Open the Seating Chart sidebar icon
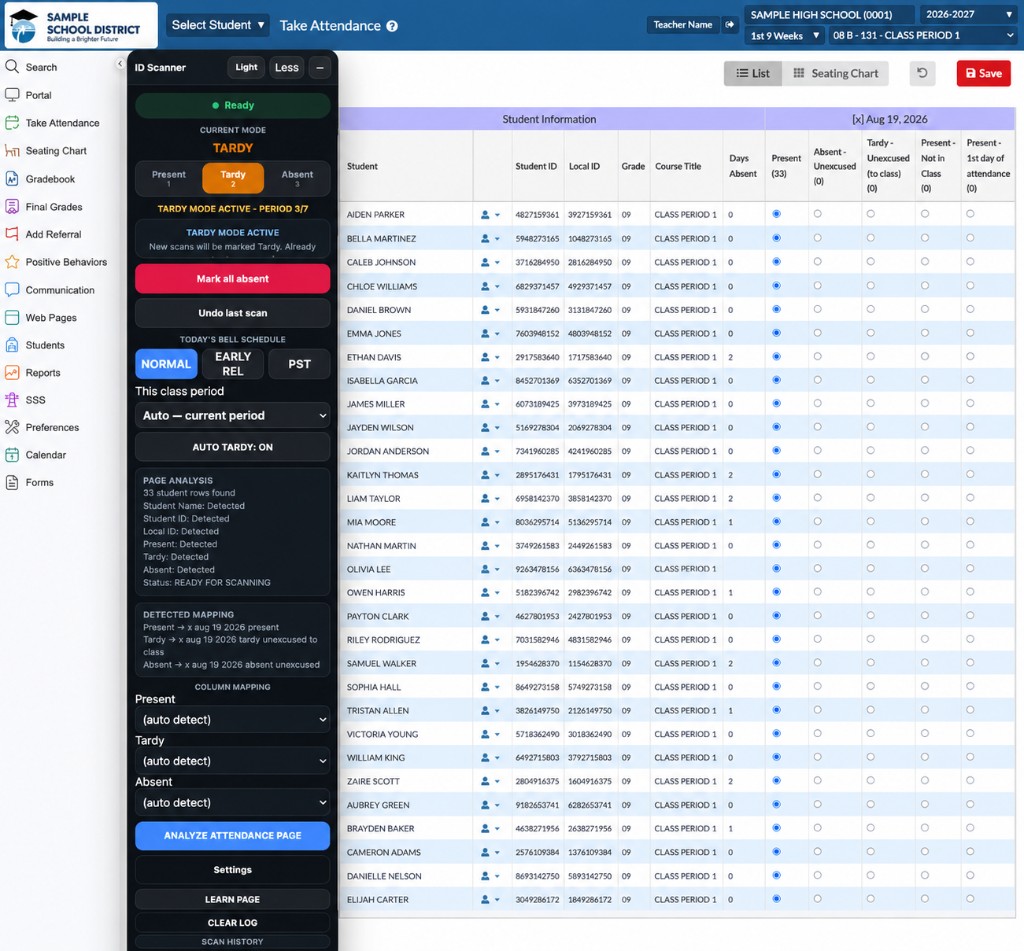This screenshot has height=951, width=1024. (x=12, y=151)
